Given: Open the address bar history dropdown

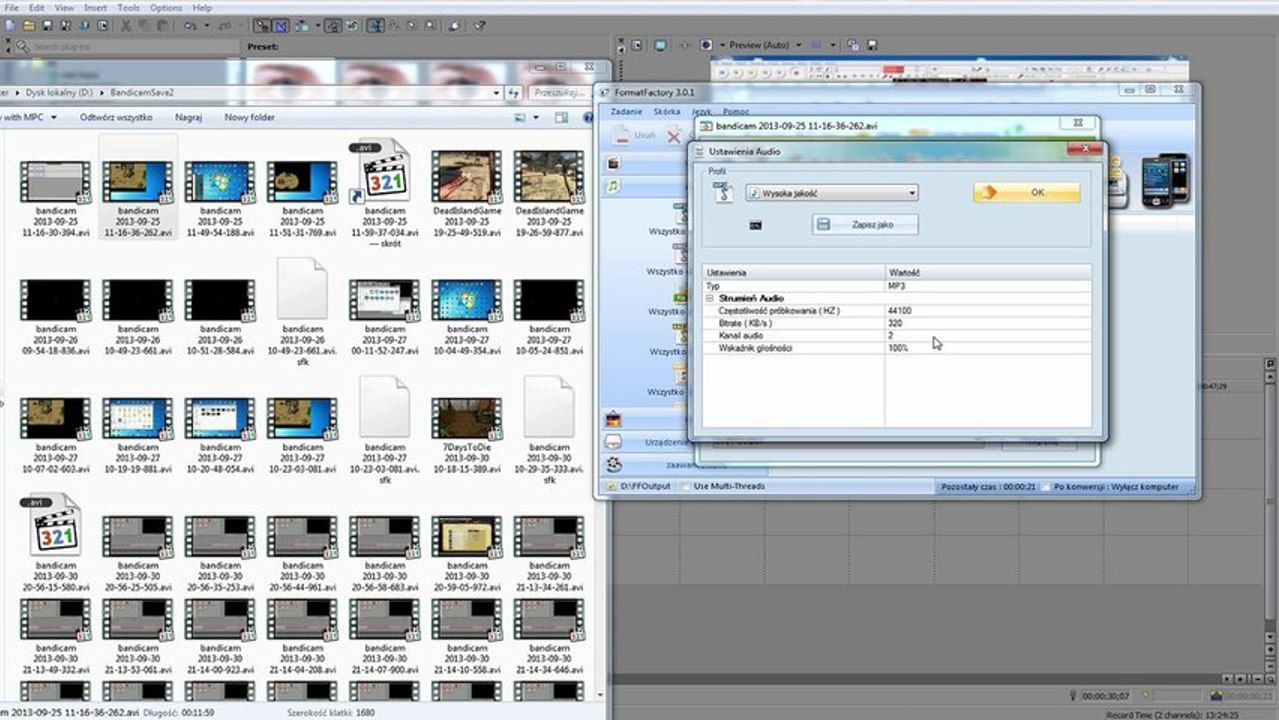Looking at the screenshot, I should [496, 92].
